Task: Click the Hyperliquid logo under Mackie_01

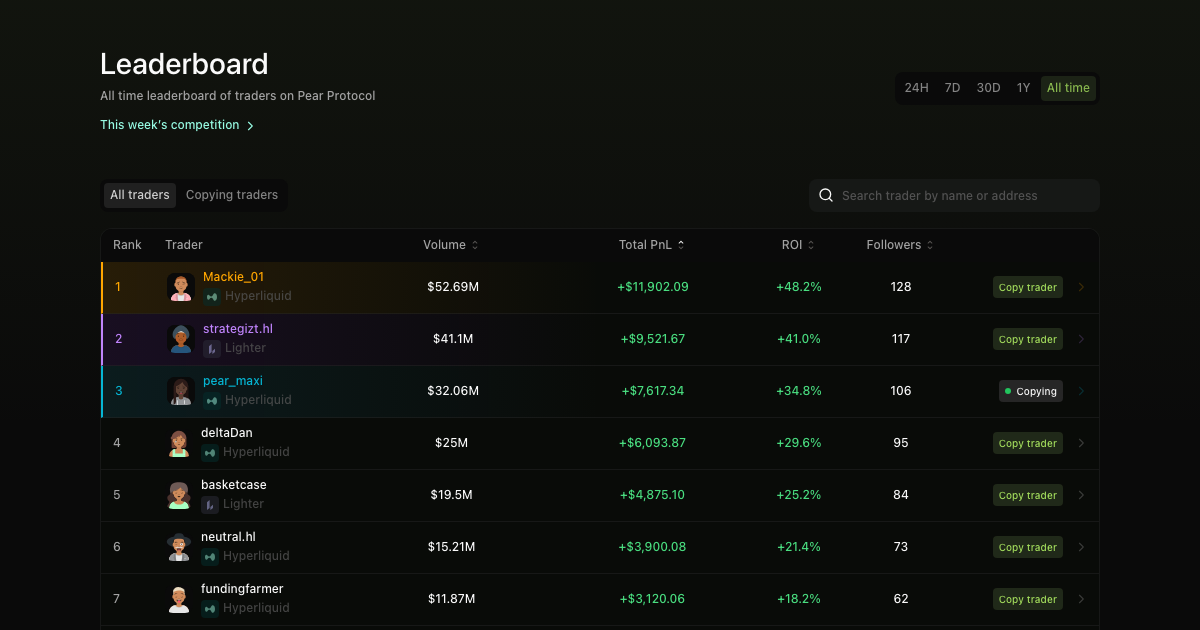Action: pos(212,296)
